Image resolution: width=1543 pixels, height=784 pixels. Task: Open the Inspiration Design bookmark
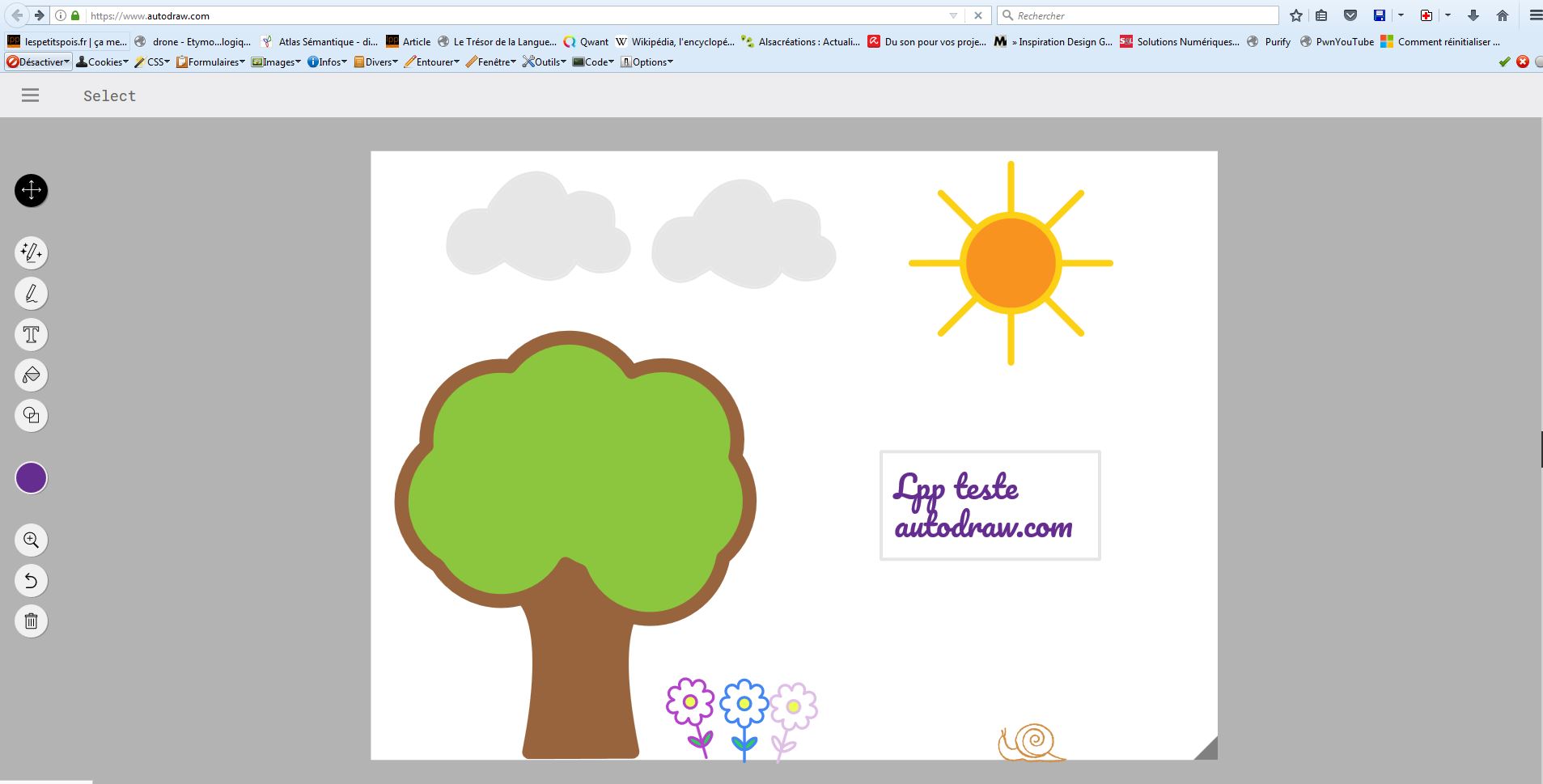[x=1053, y=41]
